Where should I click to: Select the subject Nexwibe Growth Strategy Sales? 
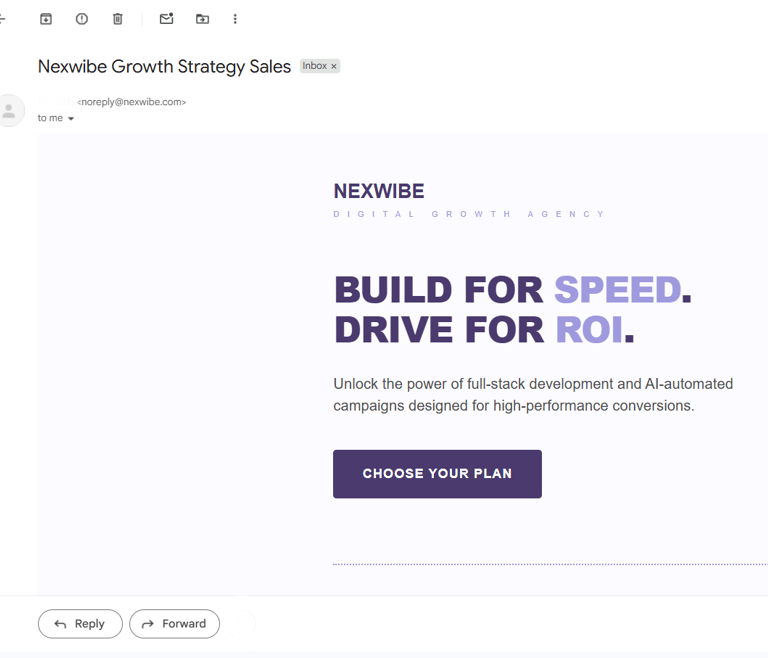164,67
